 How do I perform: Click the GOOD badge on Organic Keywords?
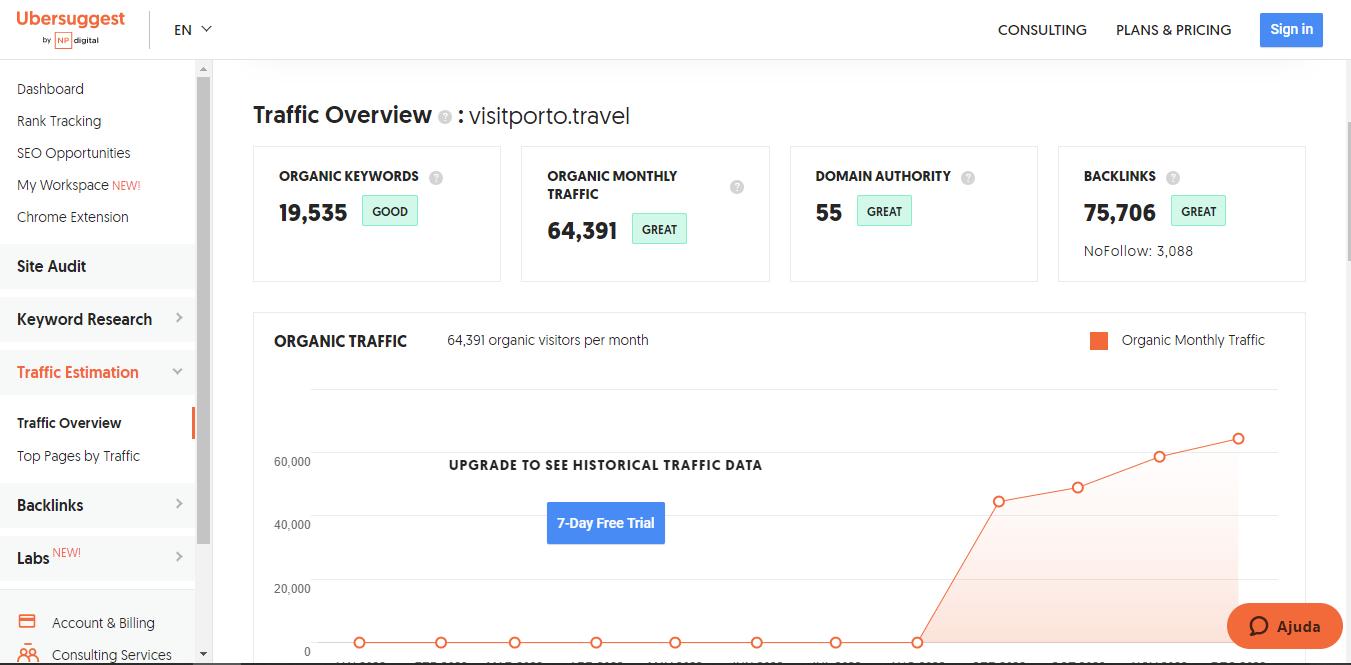[x=390, y=211]
